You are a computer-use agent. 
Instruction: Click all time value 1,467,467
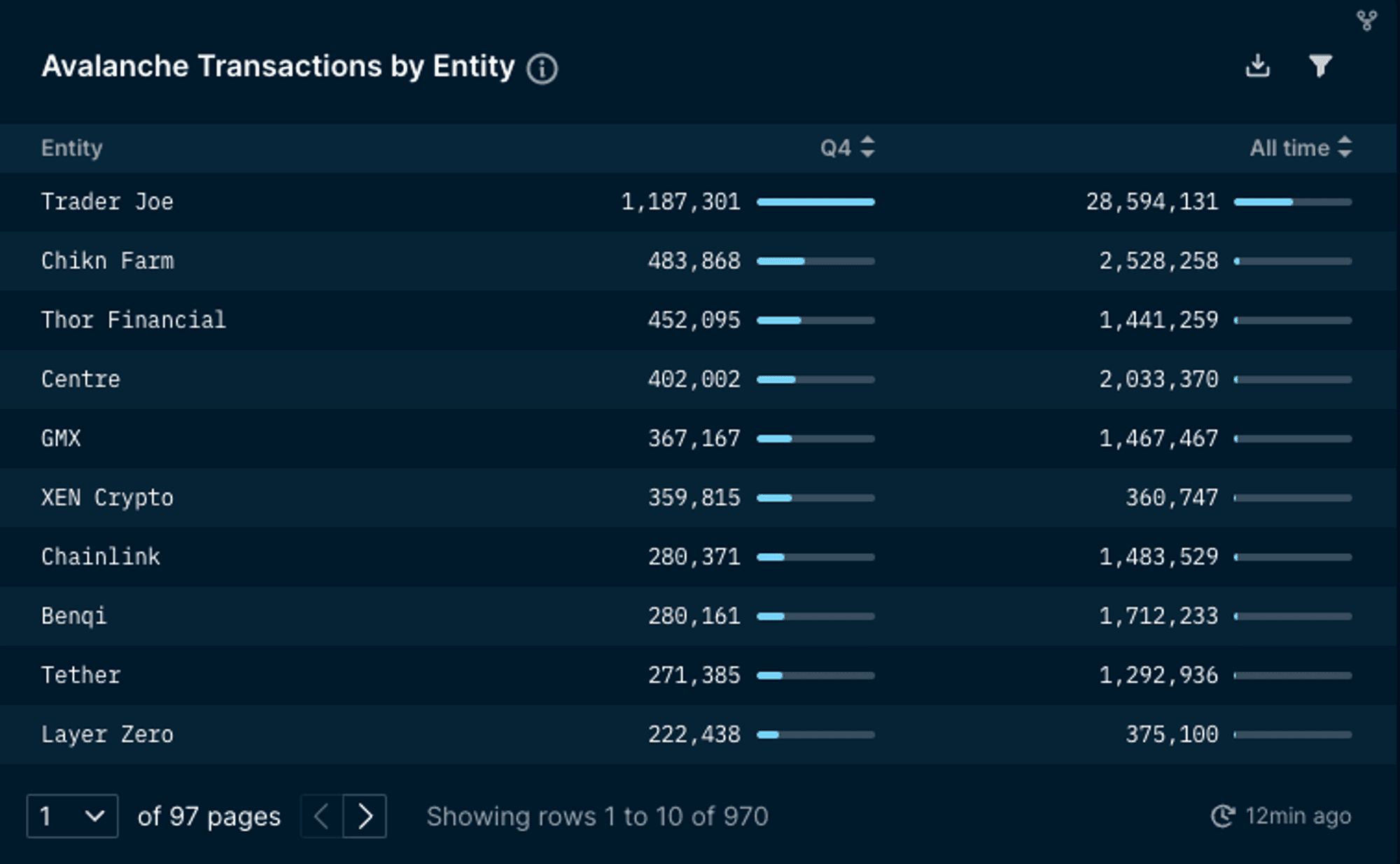coord(1158,438)
